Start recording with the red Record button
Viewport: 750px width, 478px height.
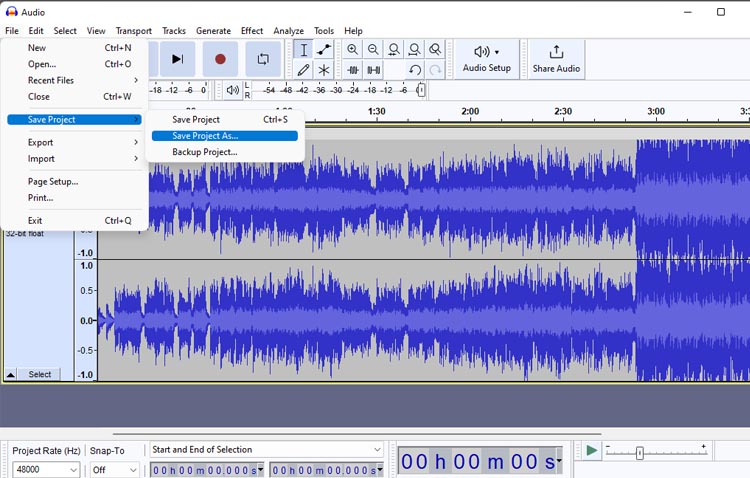pyautogui.click(x=220, y=59)
